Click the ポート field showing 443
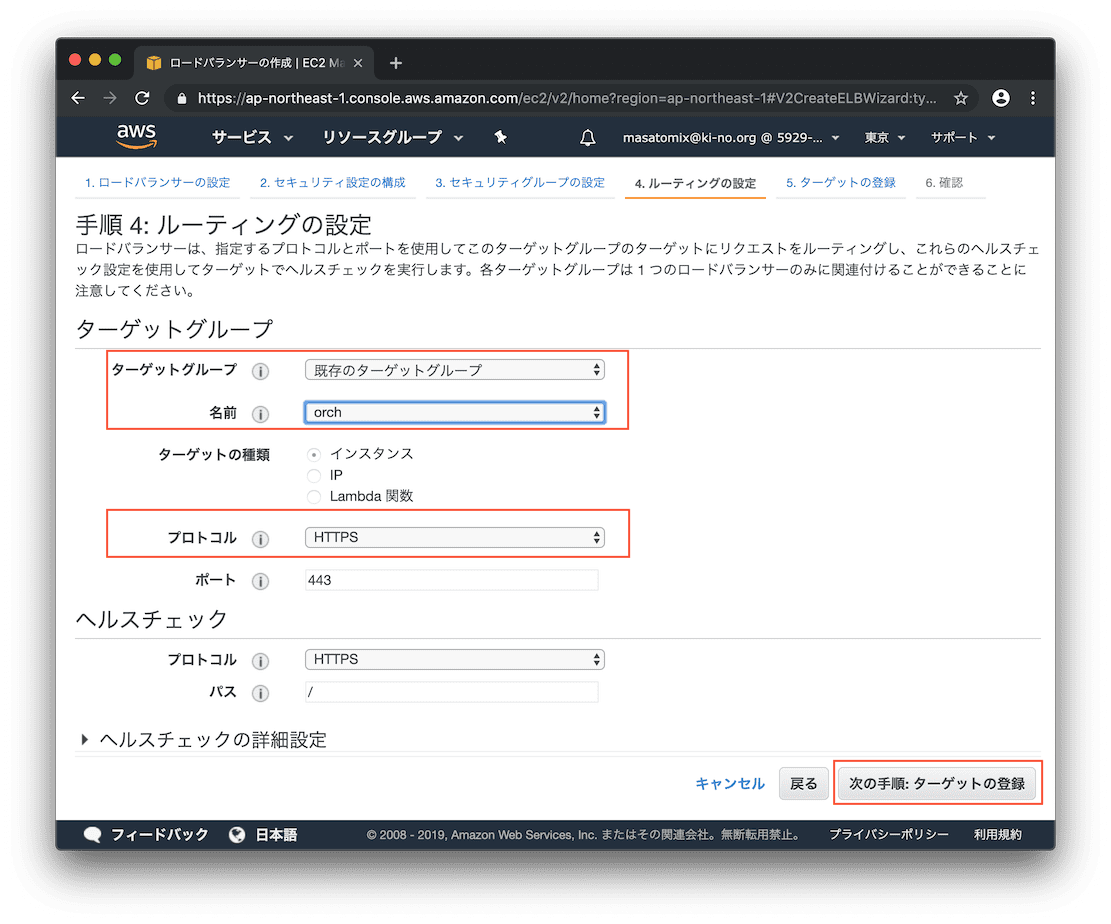The image size is (1111, 924). pos(451,580)
